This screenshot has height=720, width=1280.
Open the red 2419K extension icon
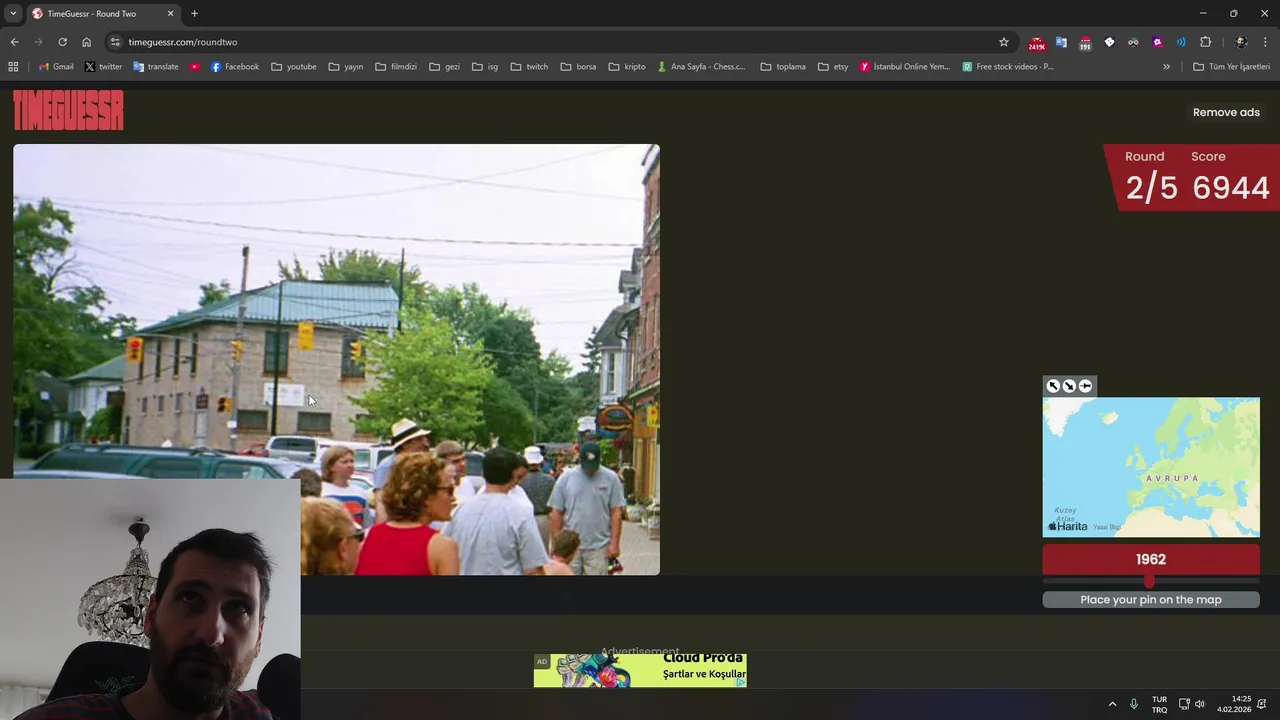point(1037,43)
